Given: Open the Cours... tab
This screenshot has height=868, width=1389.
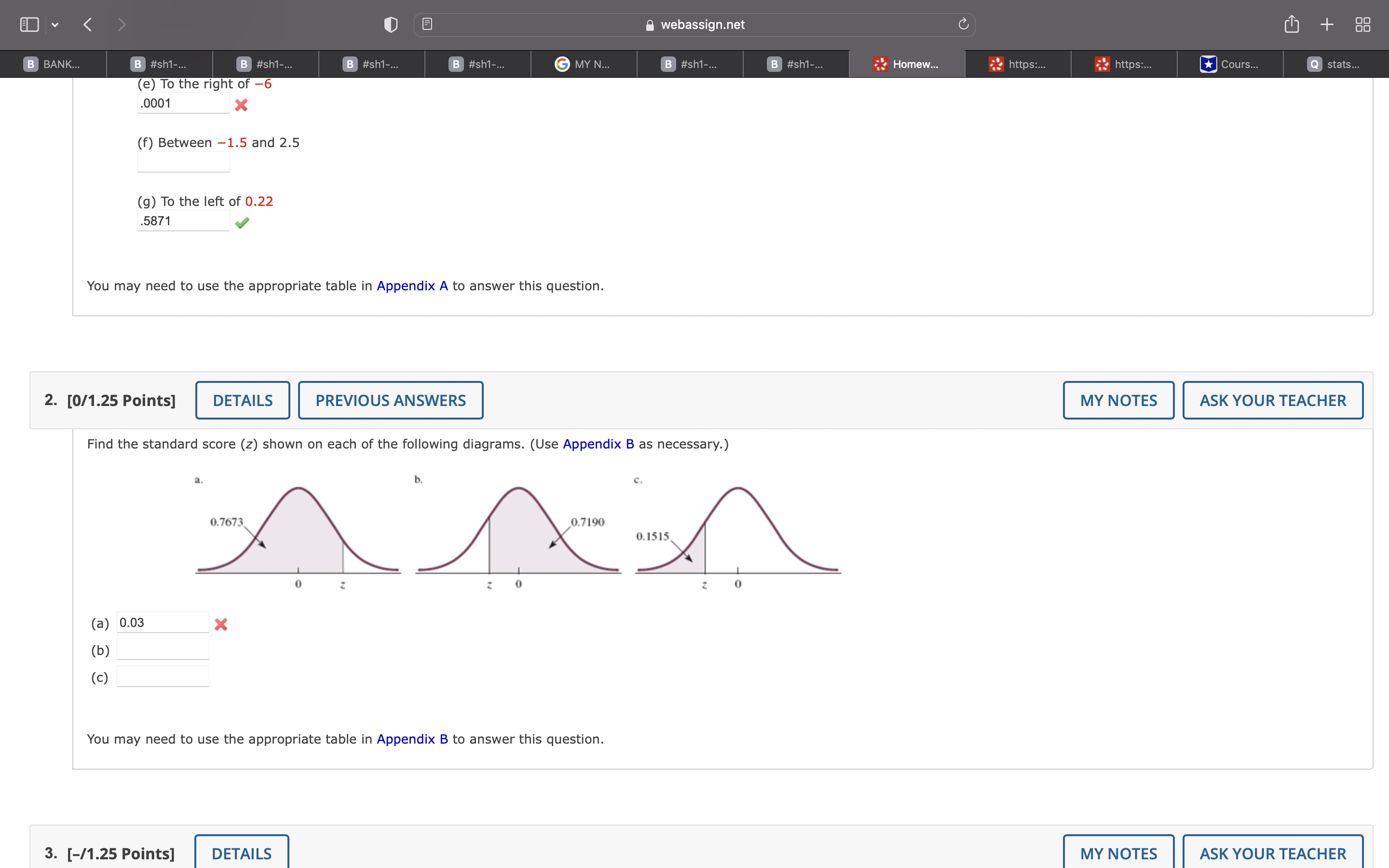Looking at the screenshot, I should 1229,64.
